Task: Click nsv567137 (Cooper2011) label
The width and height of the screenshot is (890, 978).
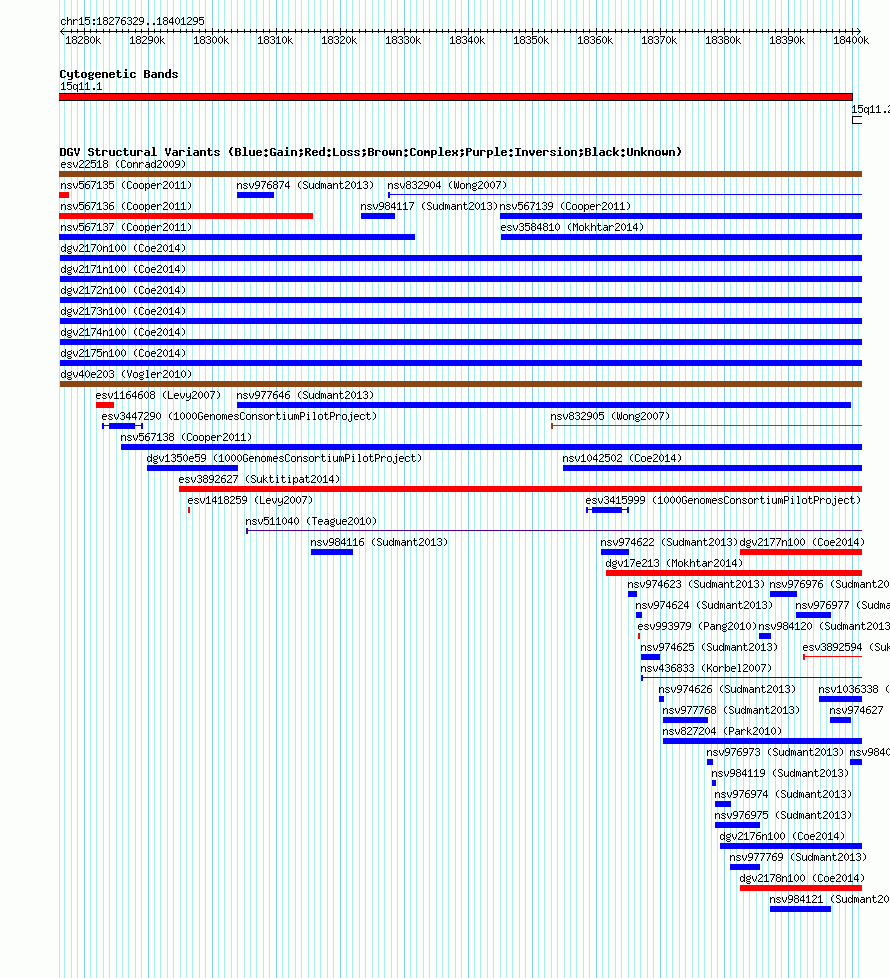Action: [126, 228]
